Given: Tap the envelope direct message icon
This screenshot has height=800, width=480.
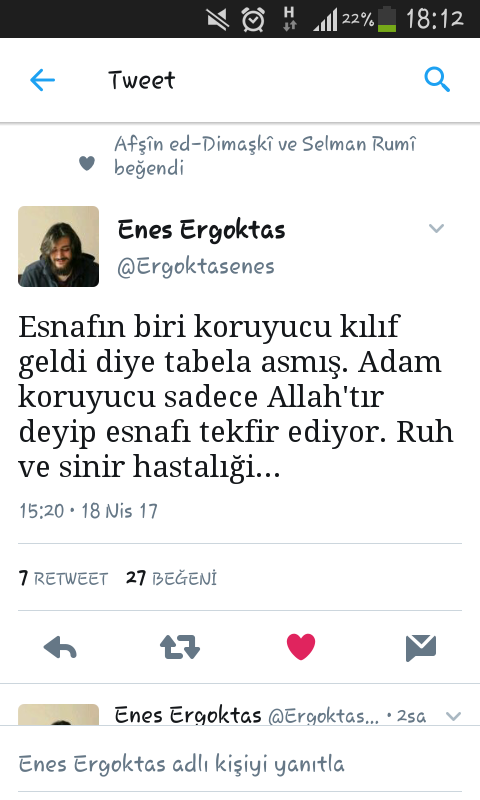Looking at the screenshot, I should pos(421,648).
